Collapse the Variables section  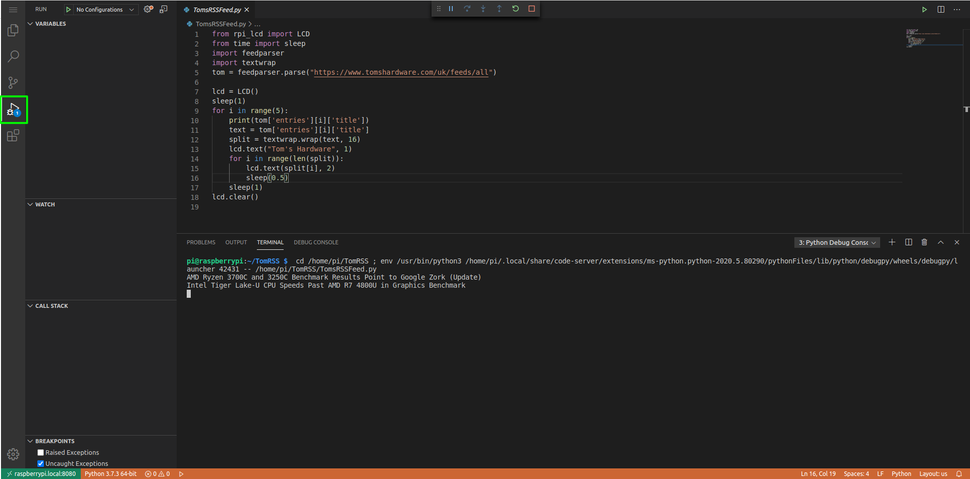coord(50,23)
